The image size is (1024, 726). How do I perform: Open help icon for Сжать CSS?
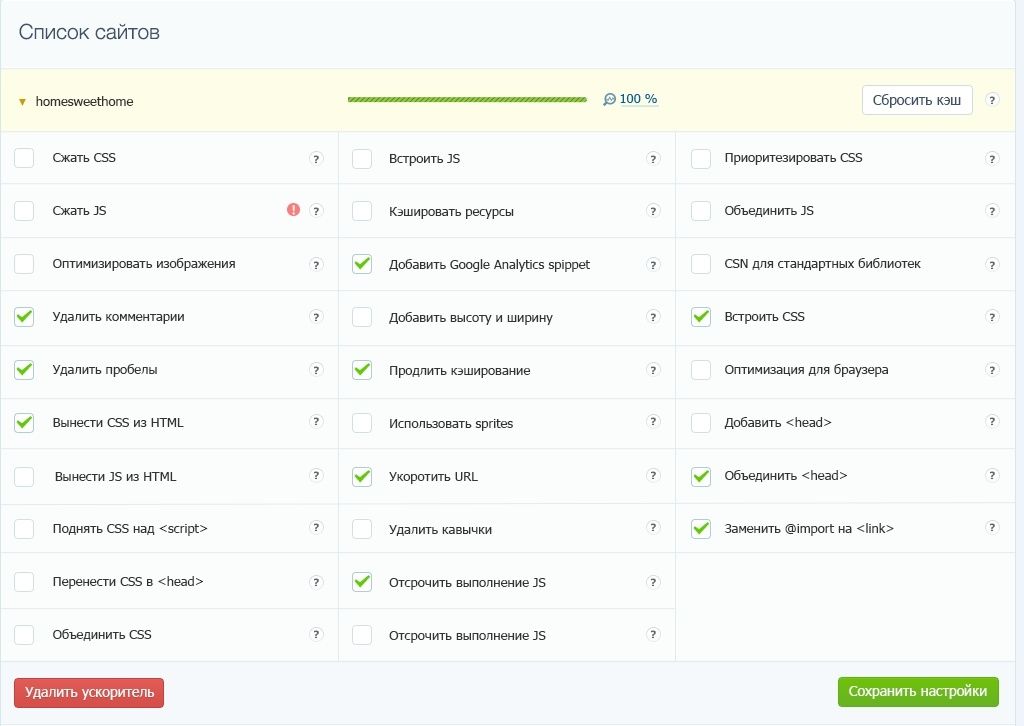(316, 158)
